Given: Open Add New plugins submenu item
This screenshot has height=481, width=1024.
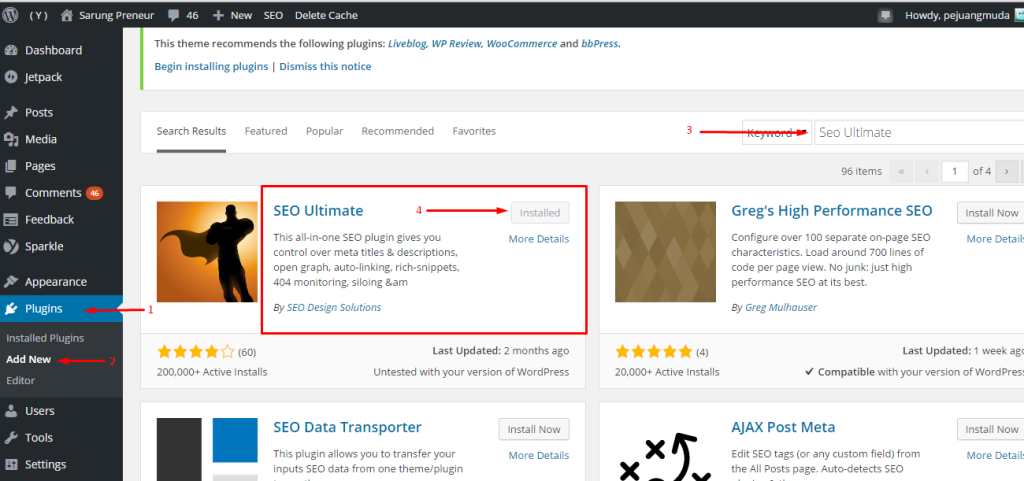Looking at the screenshot, I should pos(28,359).
